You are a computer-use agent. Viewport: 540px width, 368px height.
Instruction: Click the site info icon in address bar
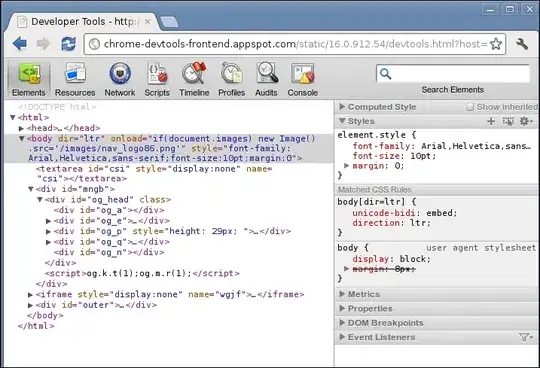point(94,44)
